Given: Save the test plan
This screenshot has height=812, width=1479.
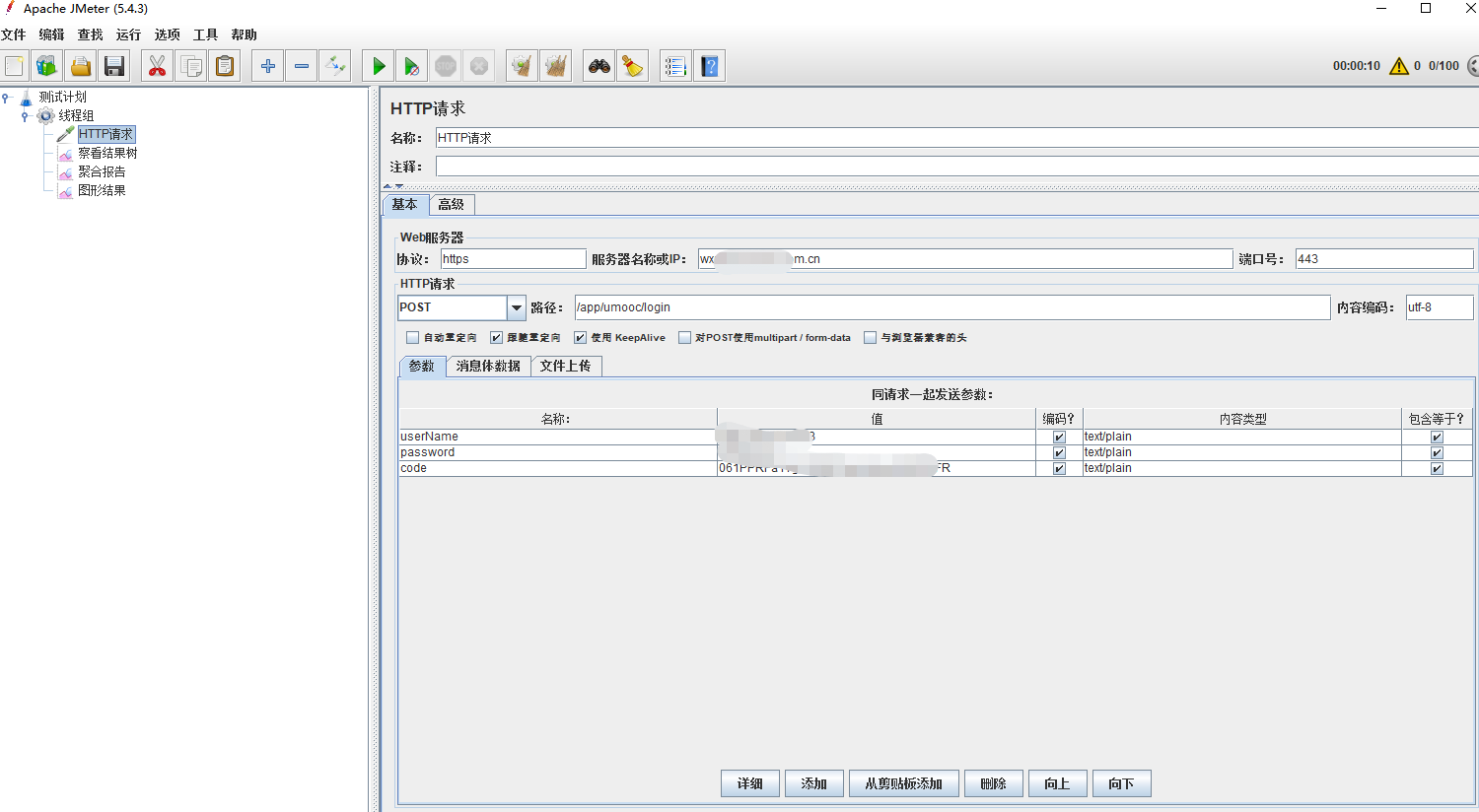Looking at the screenshot, I should 114,66.
